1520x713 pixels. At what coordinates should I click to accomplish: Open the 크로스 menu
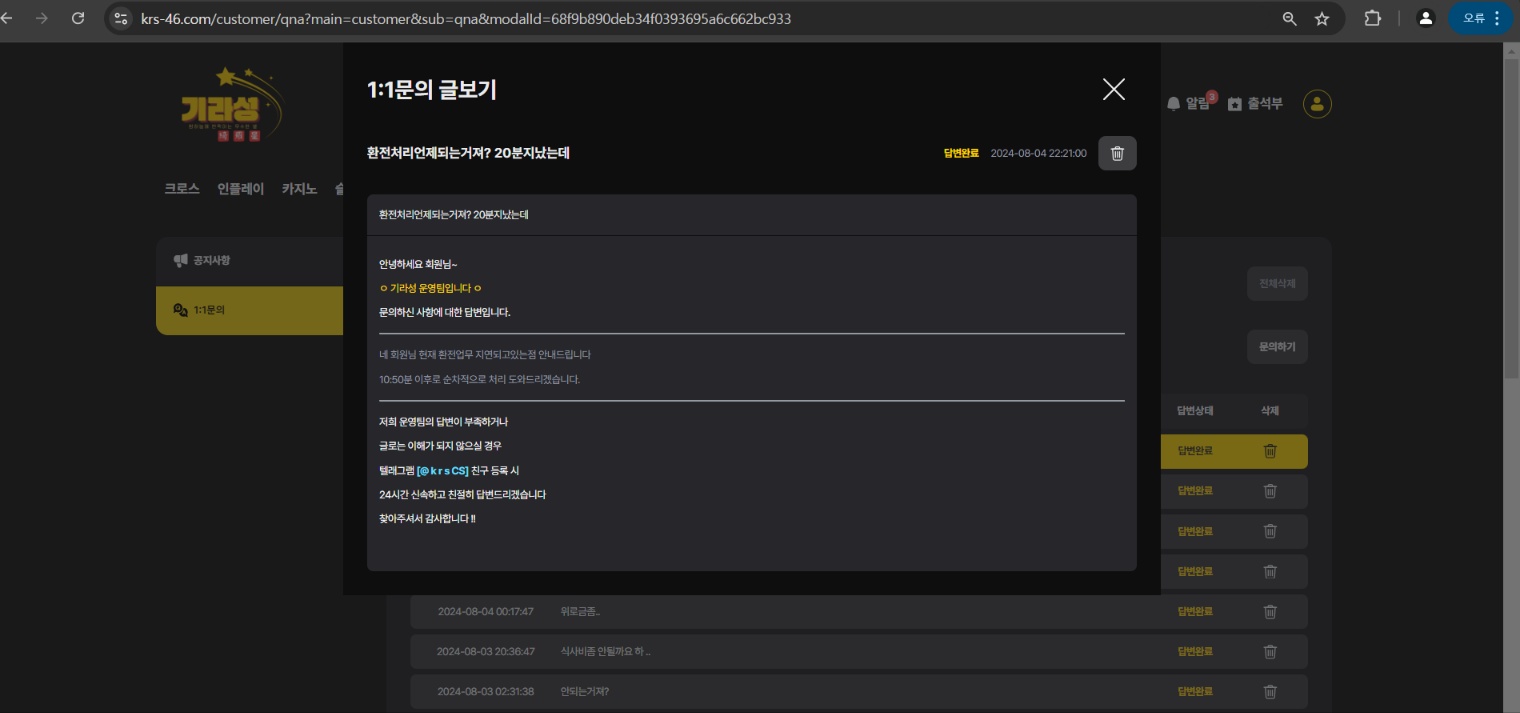(x=182, y=189)
